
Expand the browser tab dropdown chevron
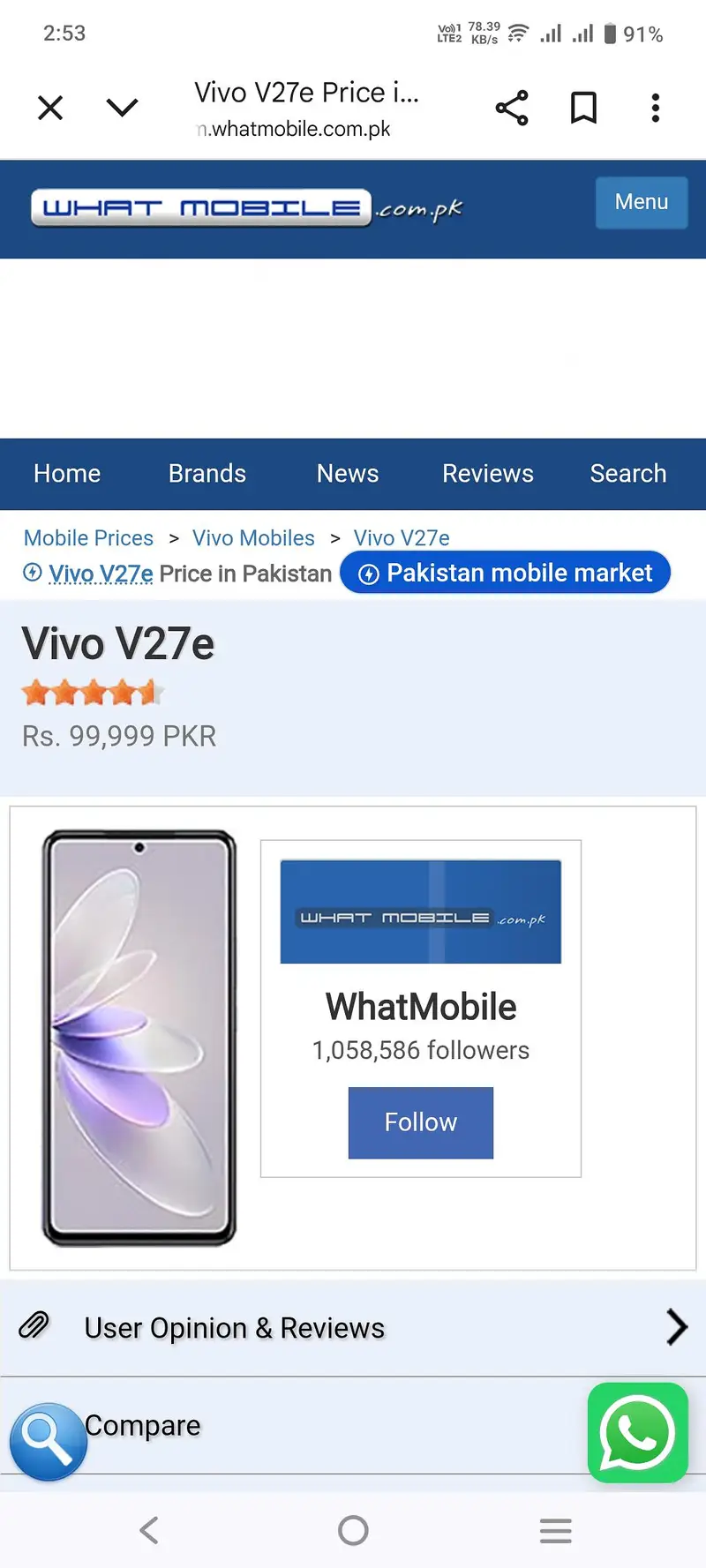(122, 108)
